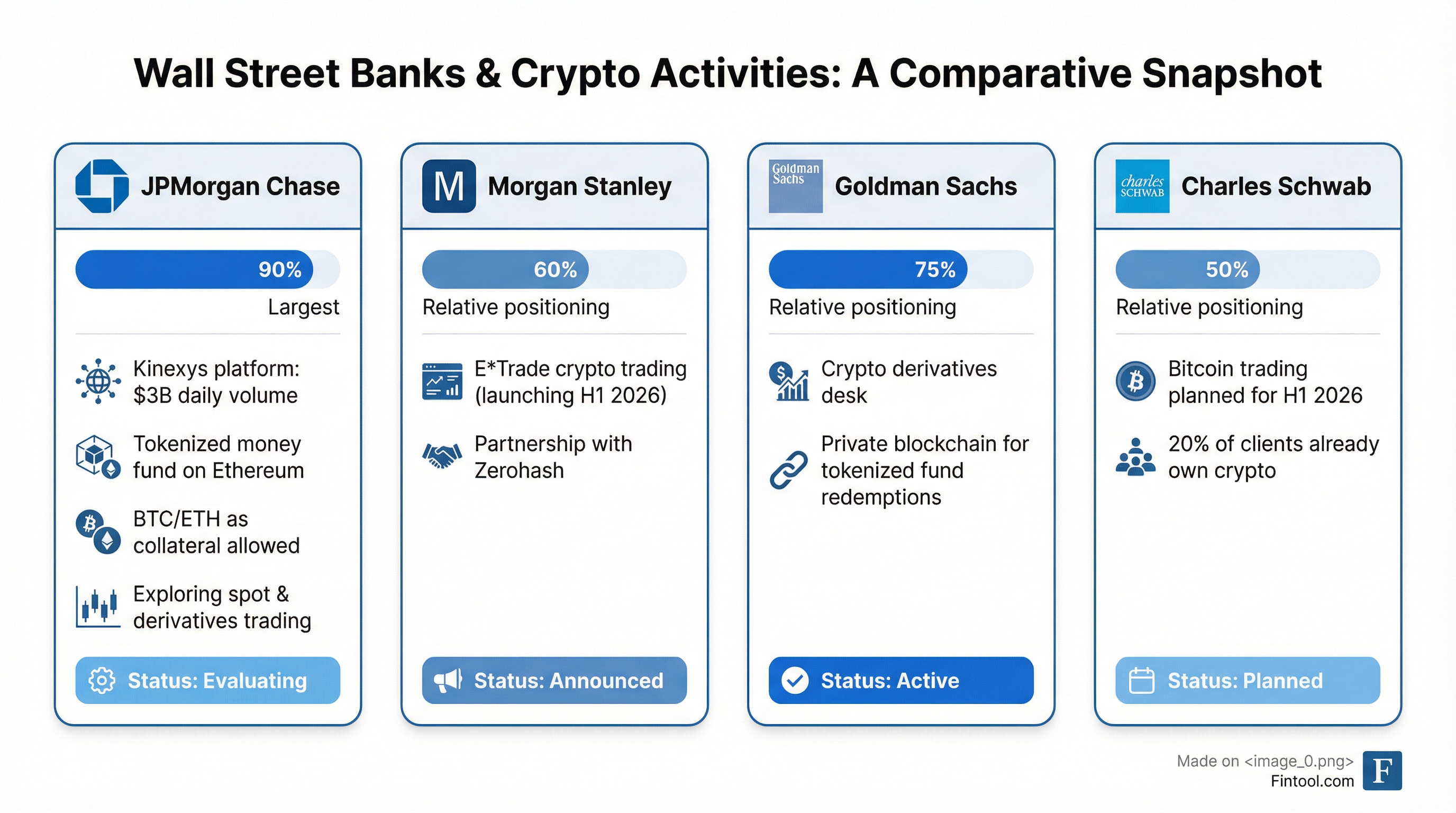Click the handshake icon beside Zerohash partnership
Viewport: 1456px width, 813px height.
(x=441, y=456)
